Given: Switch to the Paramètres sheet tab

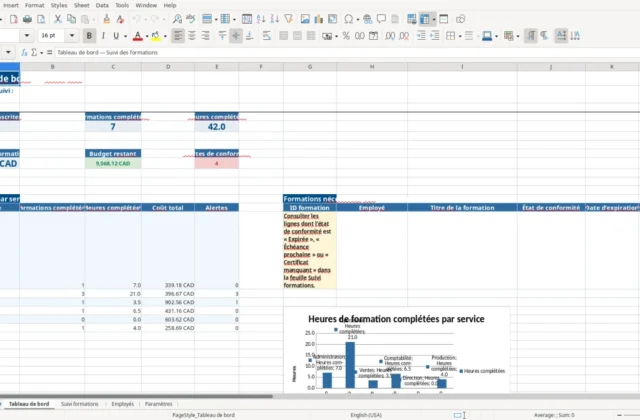Looking at the screenshot, I should [158, 404].
